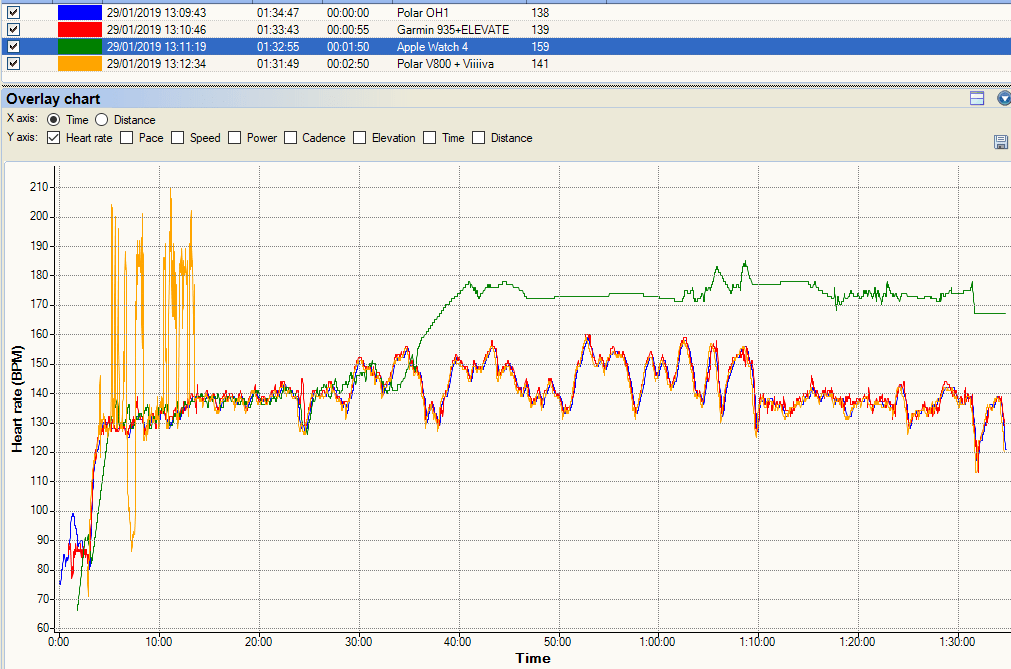Toggle the Heart rate Y axis checkbox
Image resolution: width=1011 pixels, height=669 pixels.
coord(54,138)
